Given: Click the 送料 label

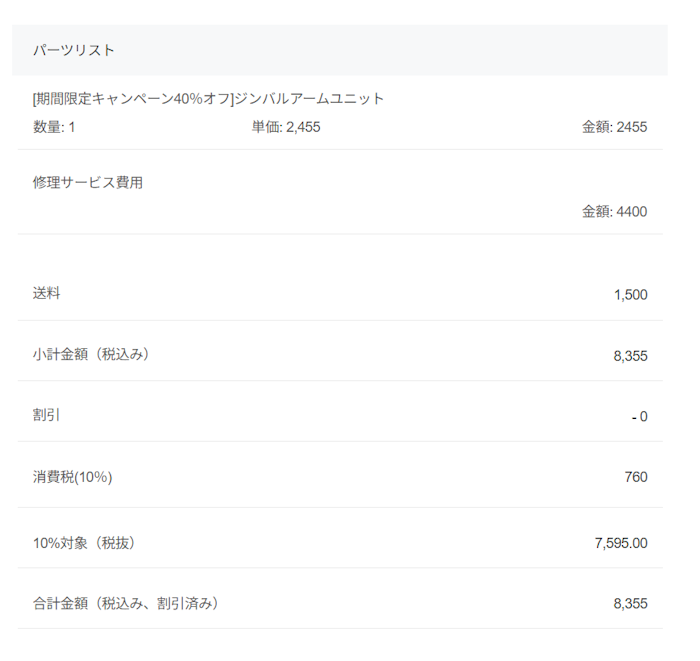Looking at the screenshot, I should pyautogui.click(x=46, y=293).
